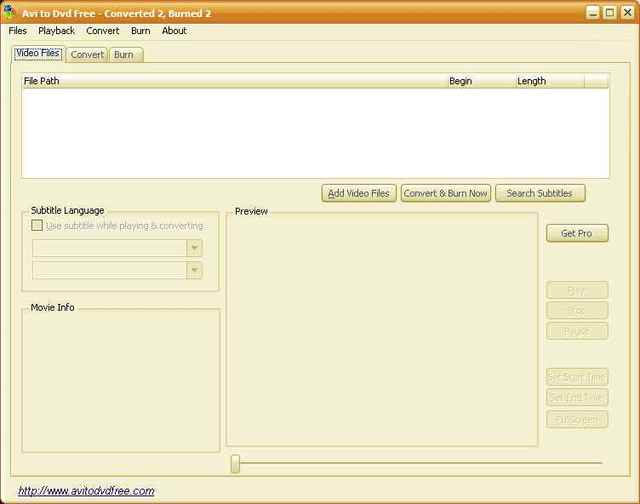The height and width of the screenshot is (504, 640).
Task: Click the Set End Time button
Action: (x=577, y=397)
